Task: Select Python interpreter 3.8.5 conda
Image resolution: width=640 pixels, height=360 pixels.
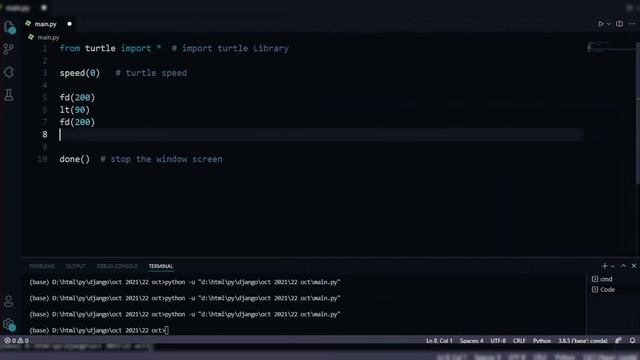Action: point(582,341)
